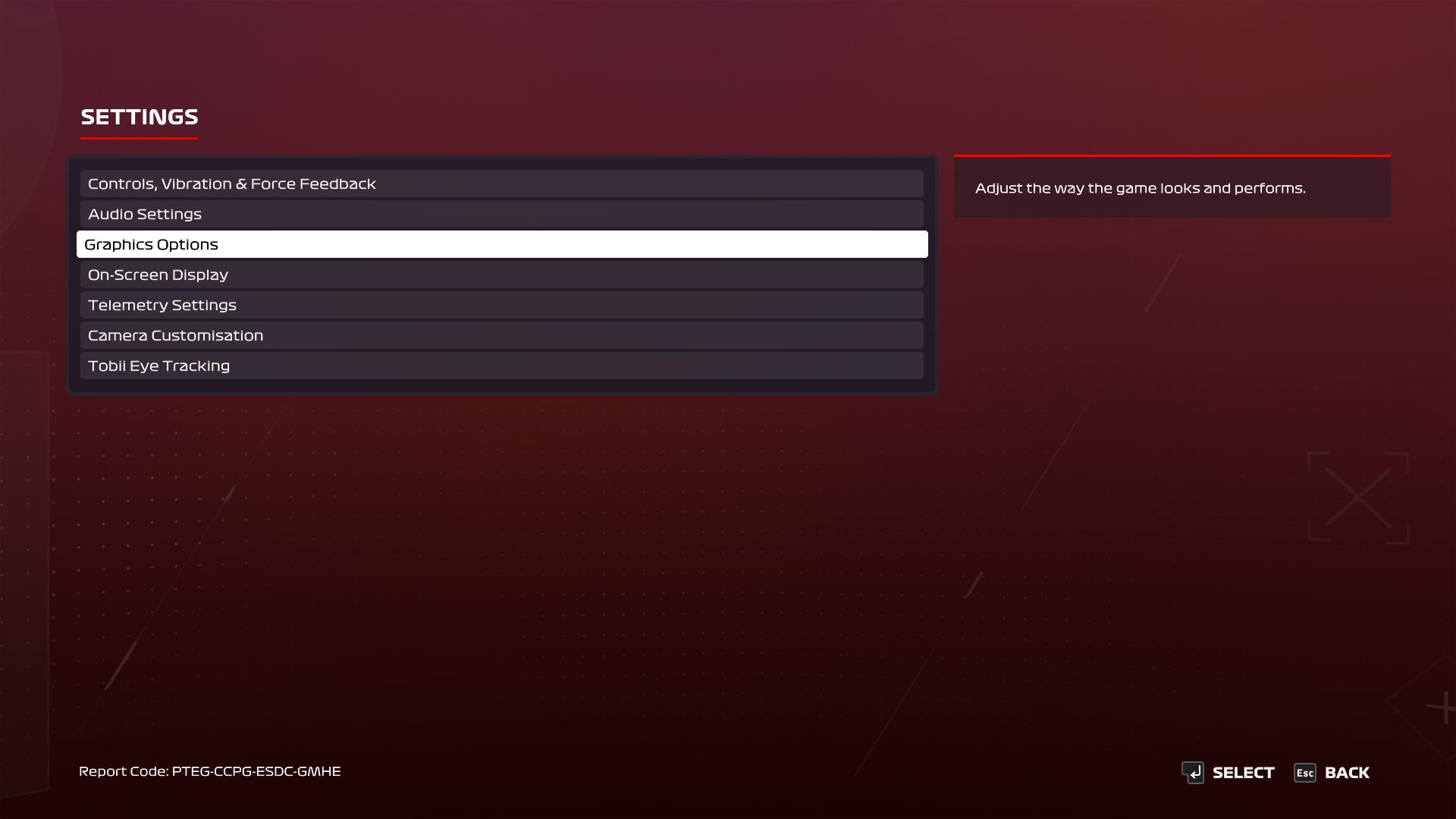The width and height of the screenshot is (1456, 819).
Task: Go to Telemetry Settings
Action: [502, 305]
